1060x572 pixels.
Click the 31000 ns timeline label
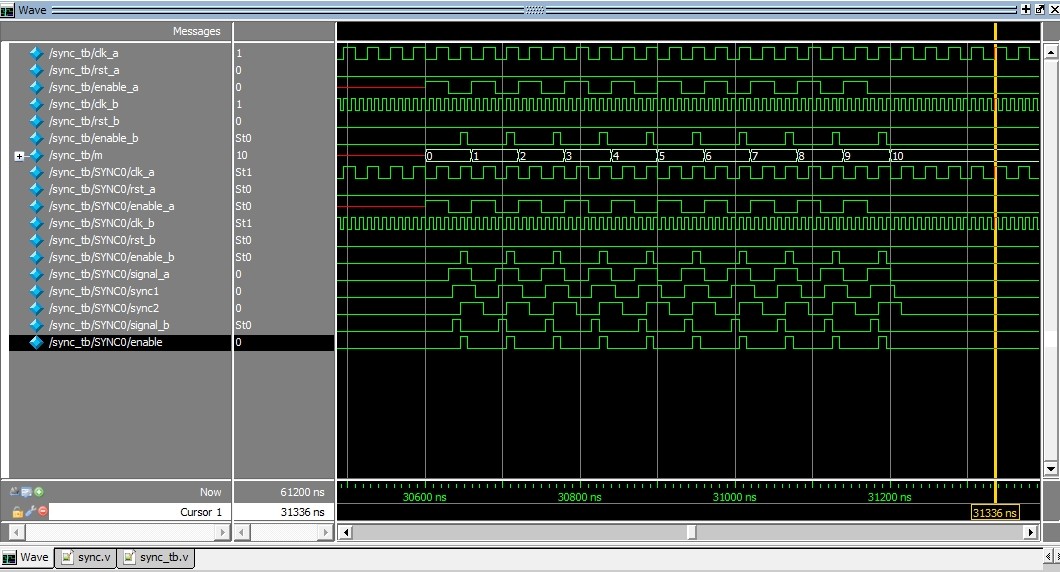(734, 497)
